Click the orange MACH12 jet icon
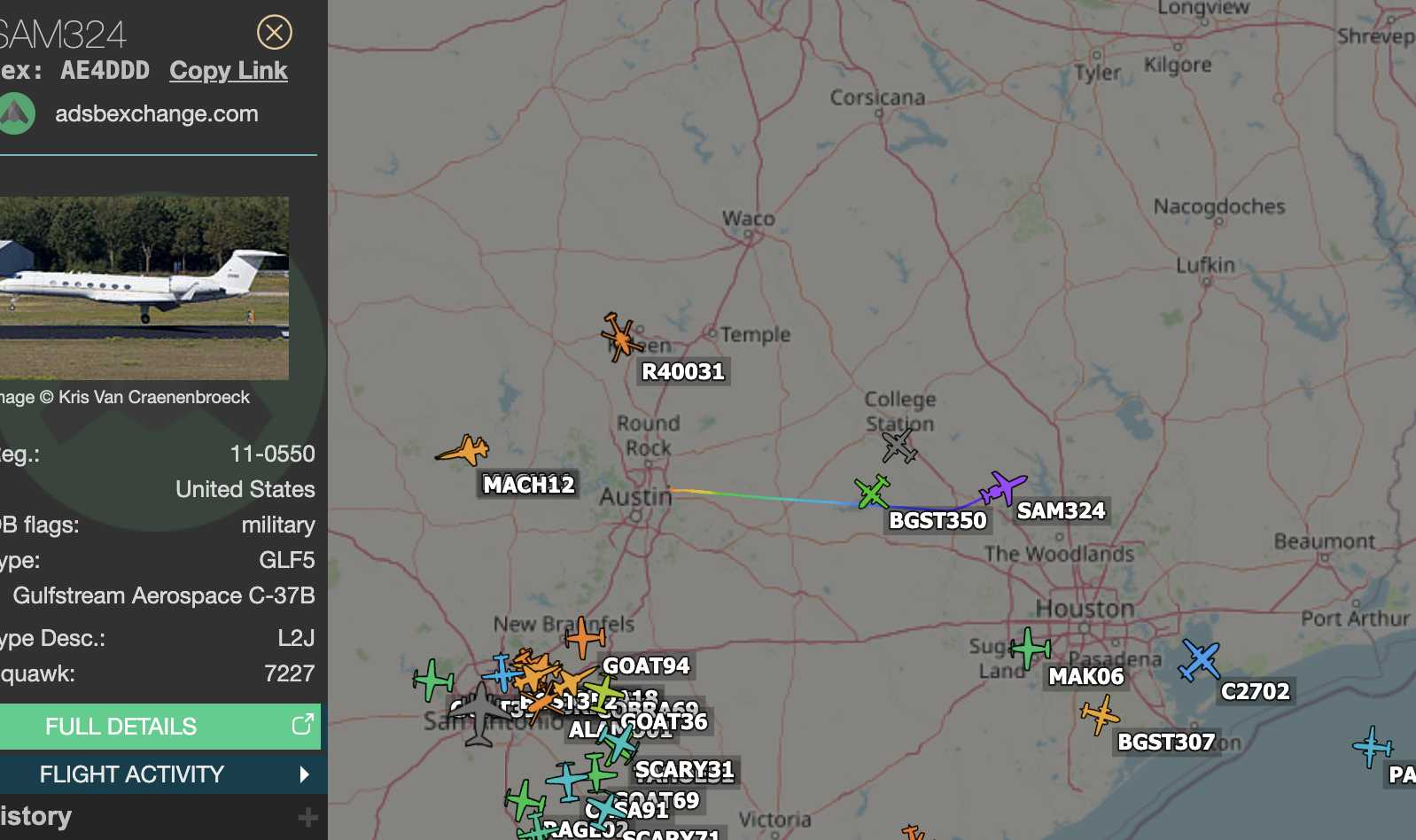1416x840 pixels. tap(463, 451)
